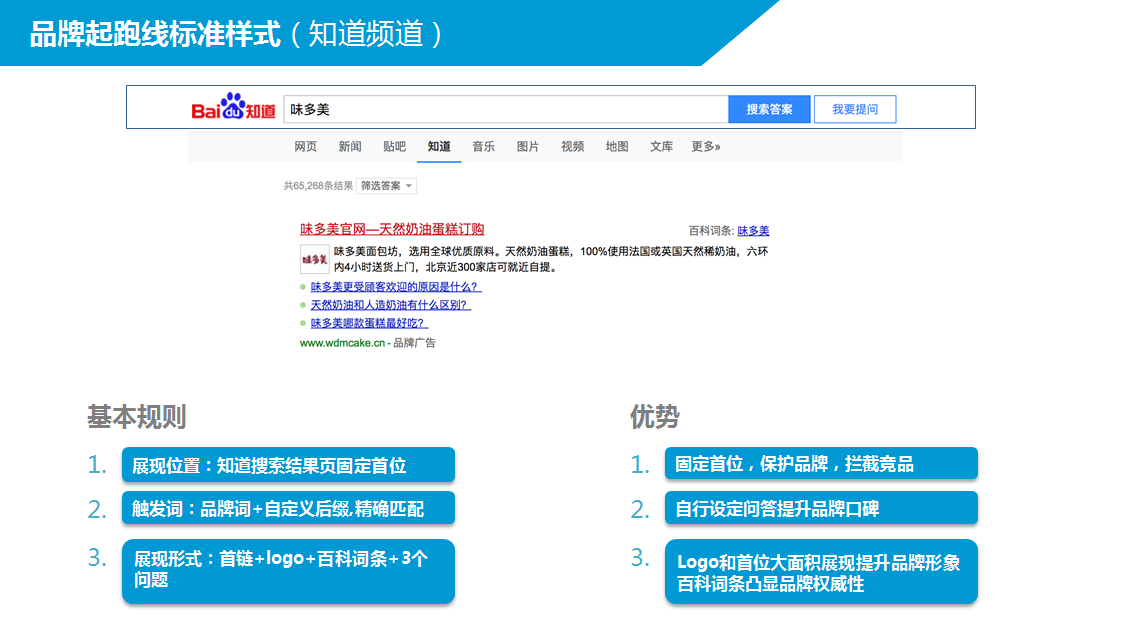Viewport: 1133px width, 641px height.
Task: Click the Baidu Zhidao logo
Action: [x=233, y=107]
